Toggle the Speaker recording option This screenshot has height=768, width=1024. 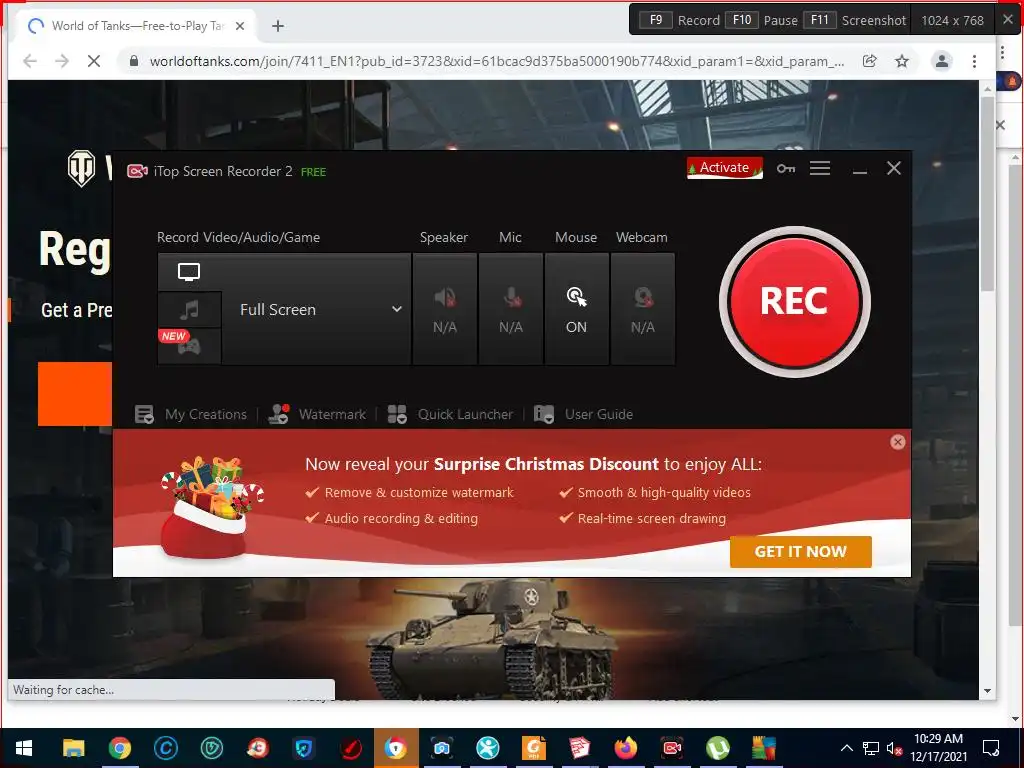click(x=445, y=309)
